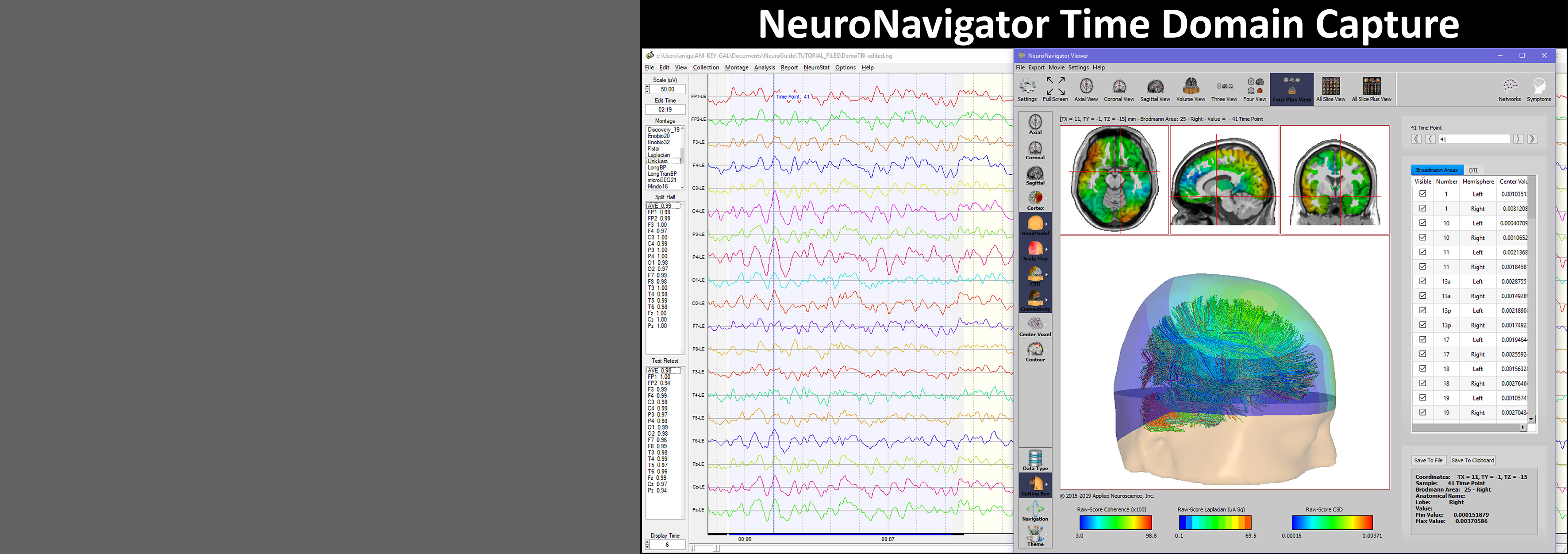Select Volume View toolbar icon

coord(1190,89)
